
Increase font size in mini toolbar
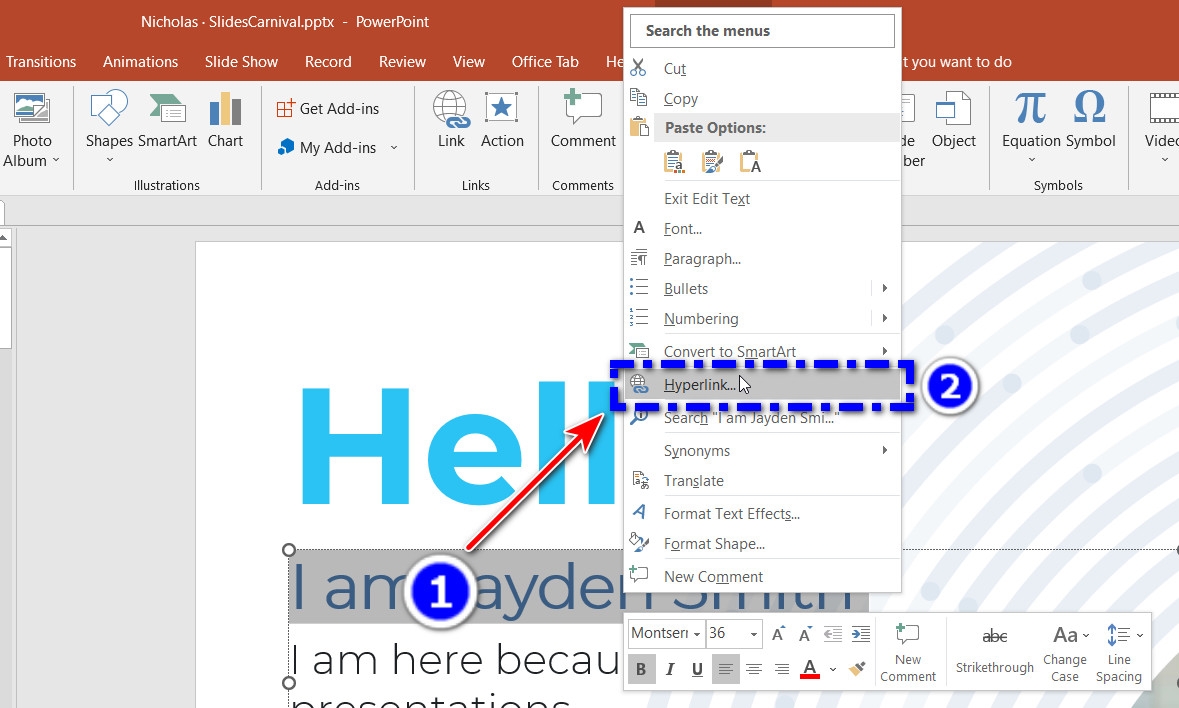[x=778, y=634]
